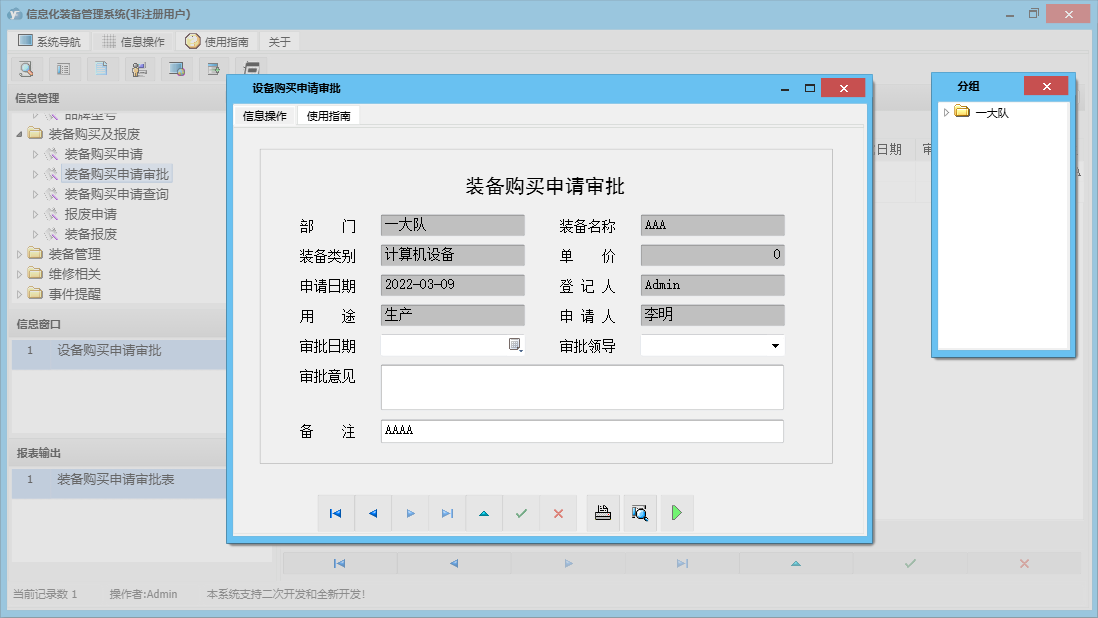Image resolution: width=1098 pixels, height=618 pixels.
Task: Click the print icon in the dialog toolbar
Action: coord(603,513)
